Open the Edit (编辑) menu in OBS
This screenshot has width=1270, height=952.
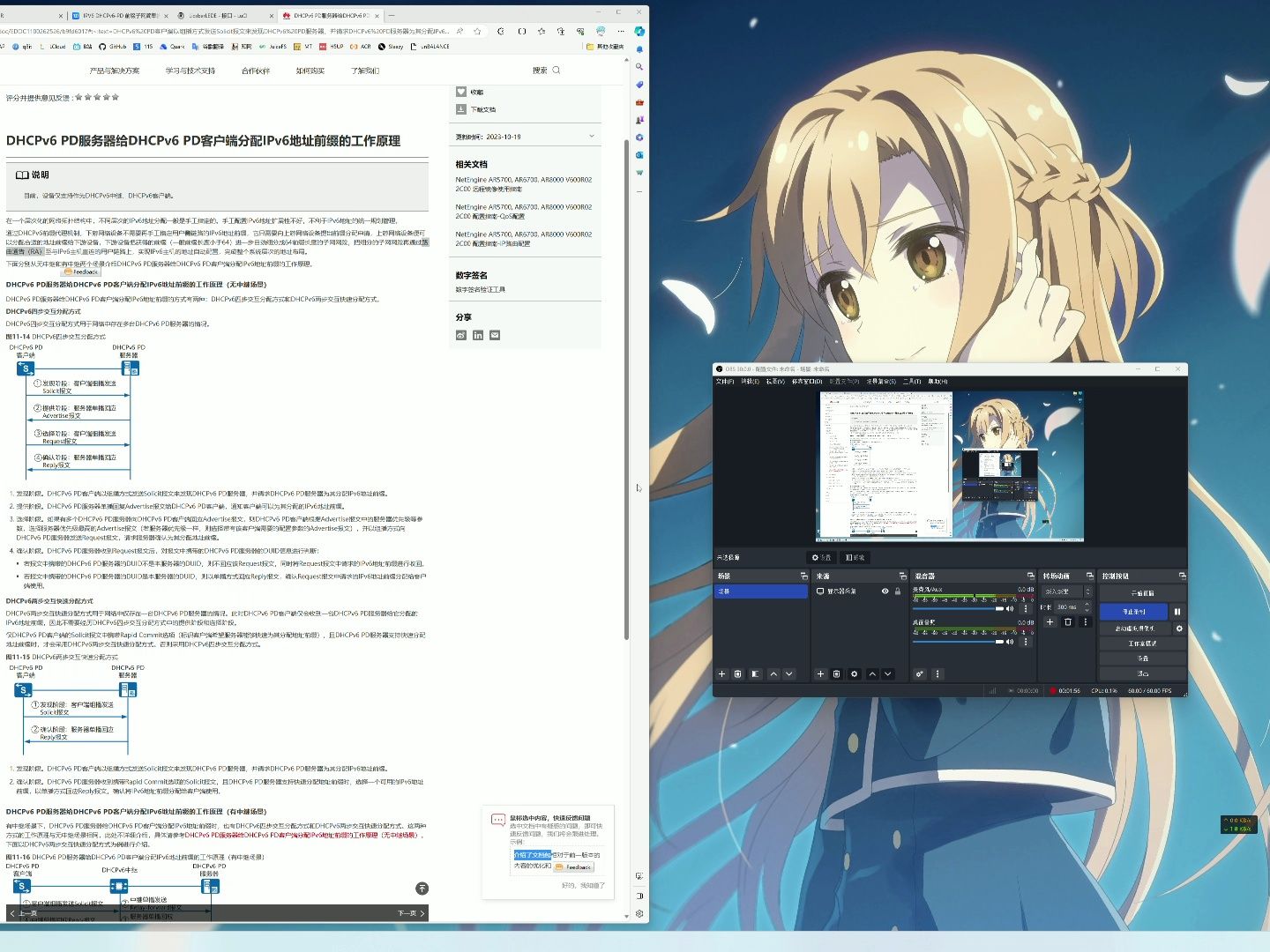tap(750, 382)
